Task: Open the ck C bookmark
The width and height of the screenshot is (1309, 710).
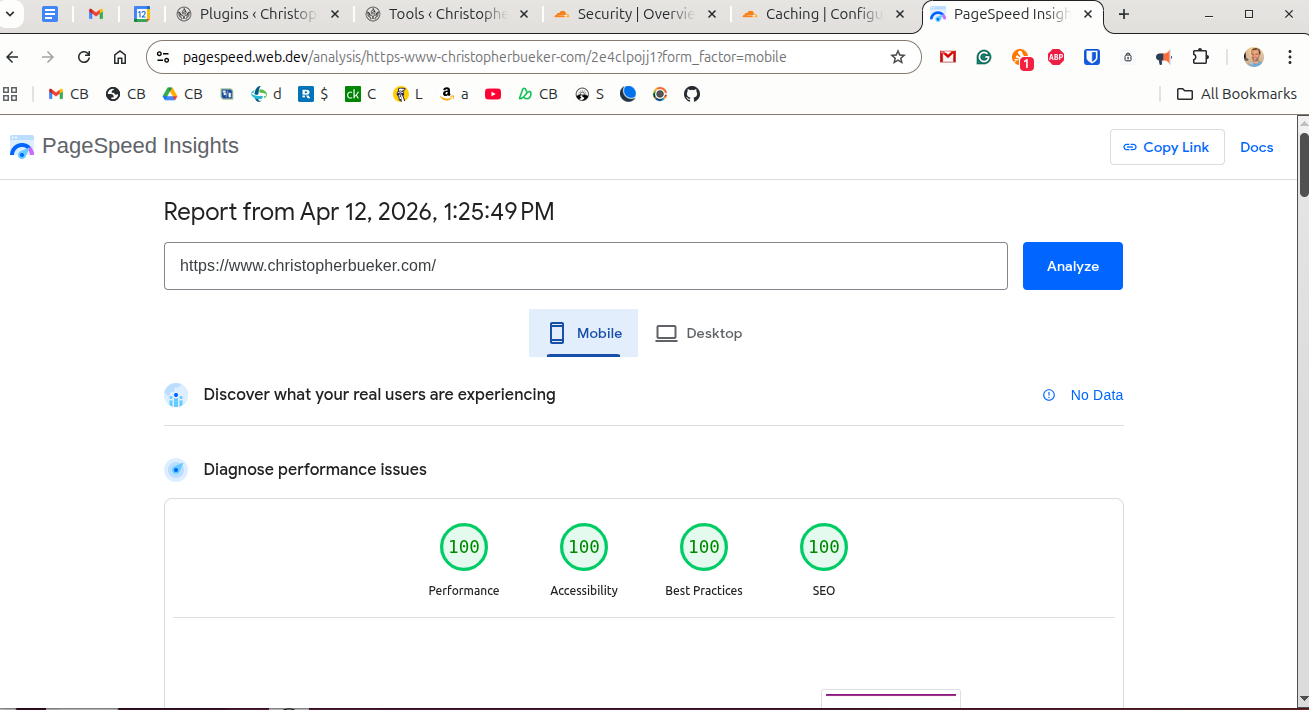Action: click(361, 94)
